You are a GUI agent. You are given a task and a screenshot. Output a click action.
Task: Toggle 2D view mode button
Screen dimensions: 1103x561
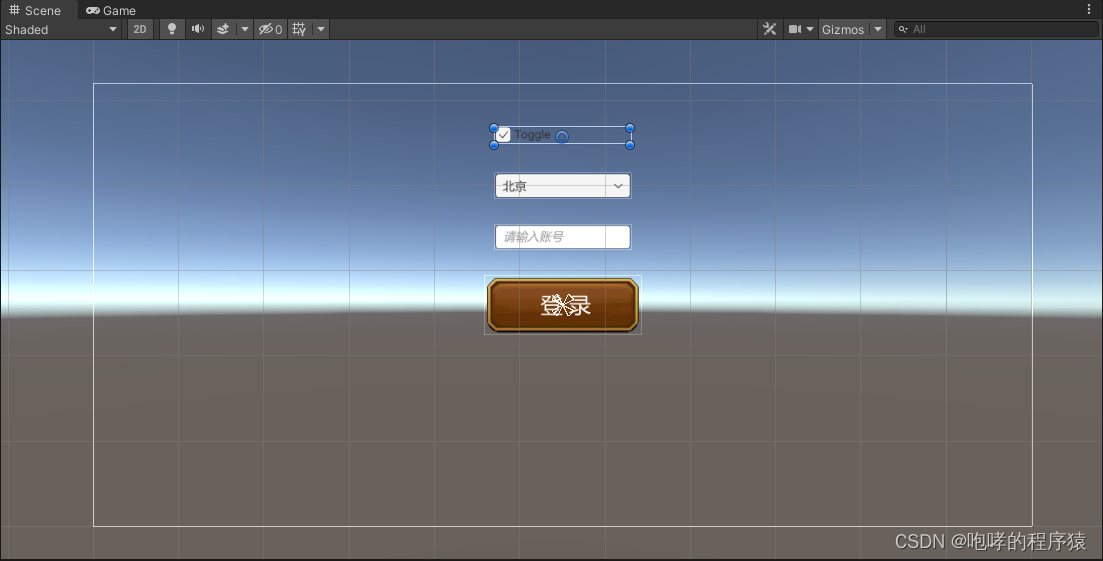pyautogui.click(x=140, y=30)
